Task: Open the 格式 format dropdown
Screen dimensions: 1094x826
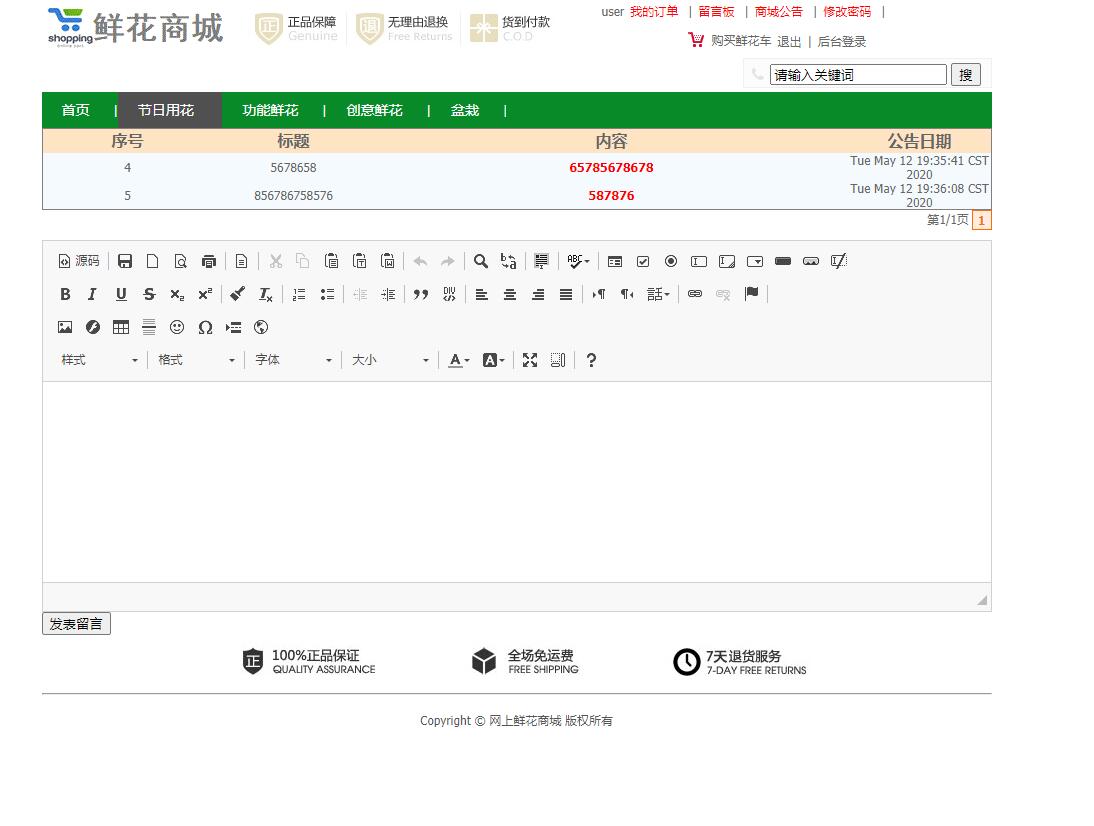Action: [x=195, y=360]
